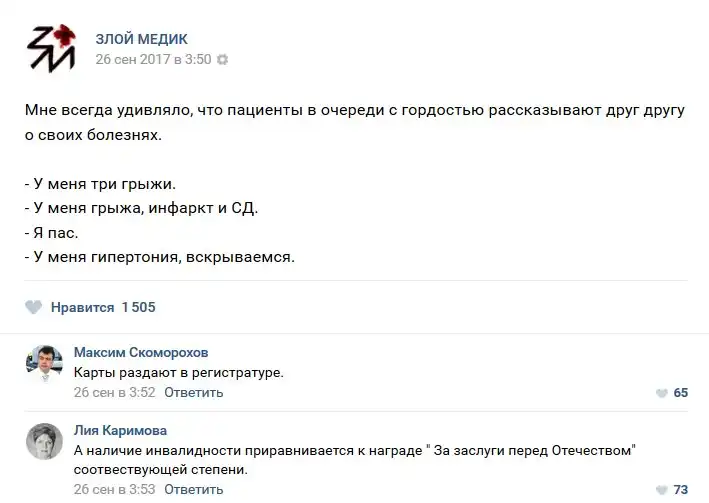Click the gear icon beside post date
Screen dimensions: 709x503
point(223,59)
